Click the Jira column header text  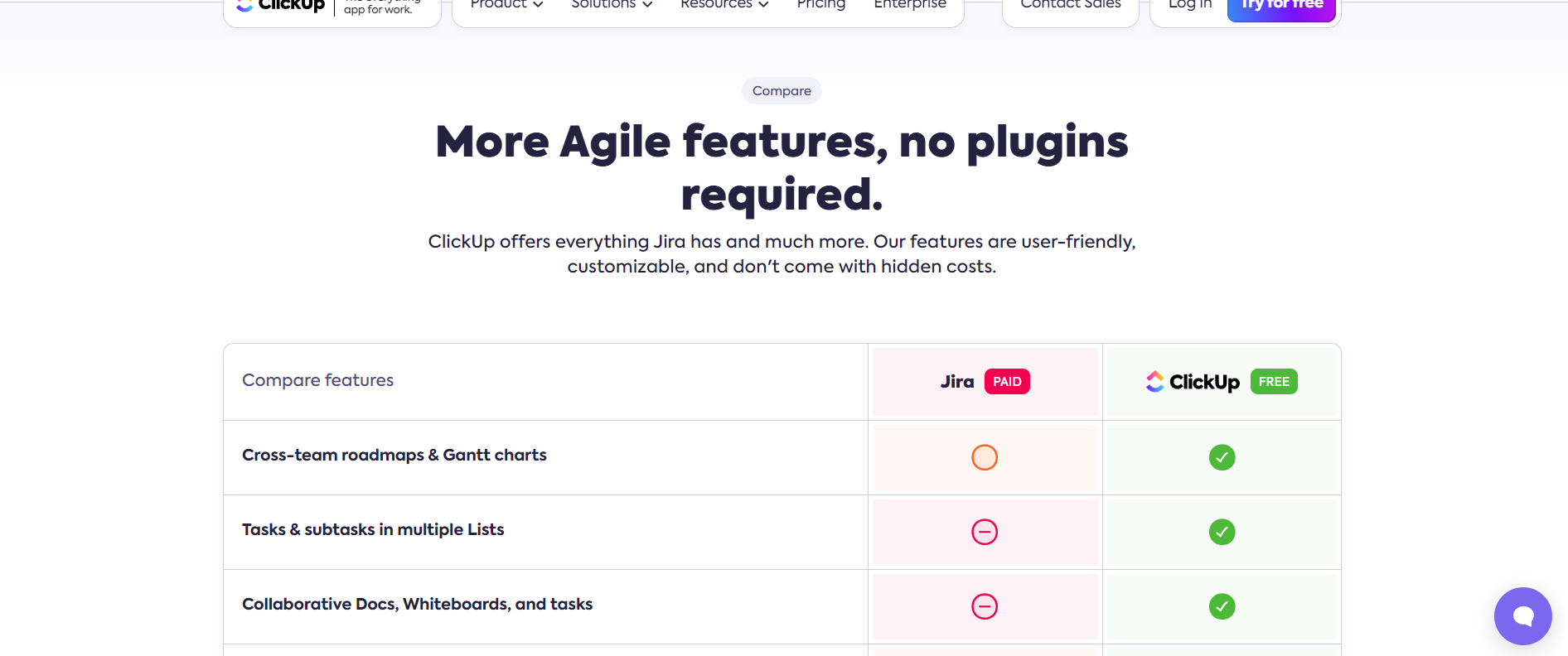tap(957, 382)
